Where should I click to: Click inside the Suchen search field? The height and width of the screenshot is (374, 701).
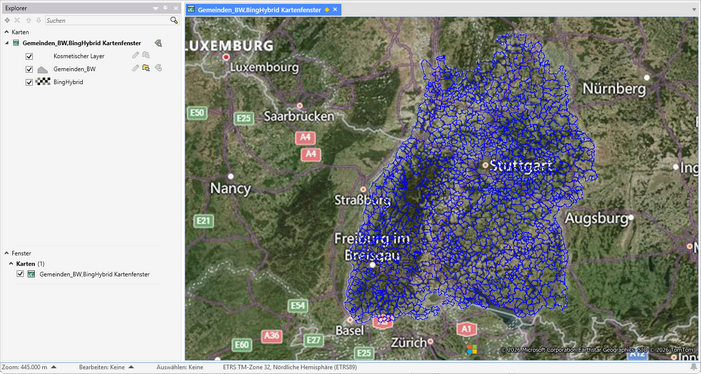pos(107,21)
